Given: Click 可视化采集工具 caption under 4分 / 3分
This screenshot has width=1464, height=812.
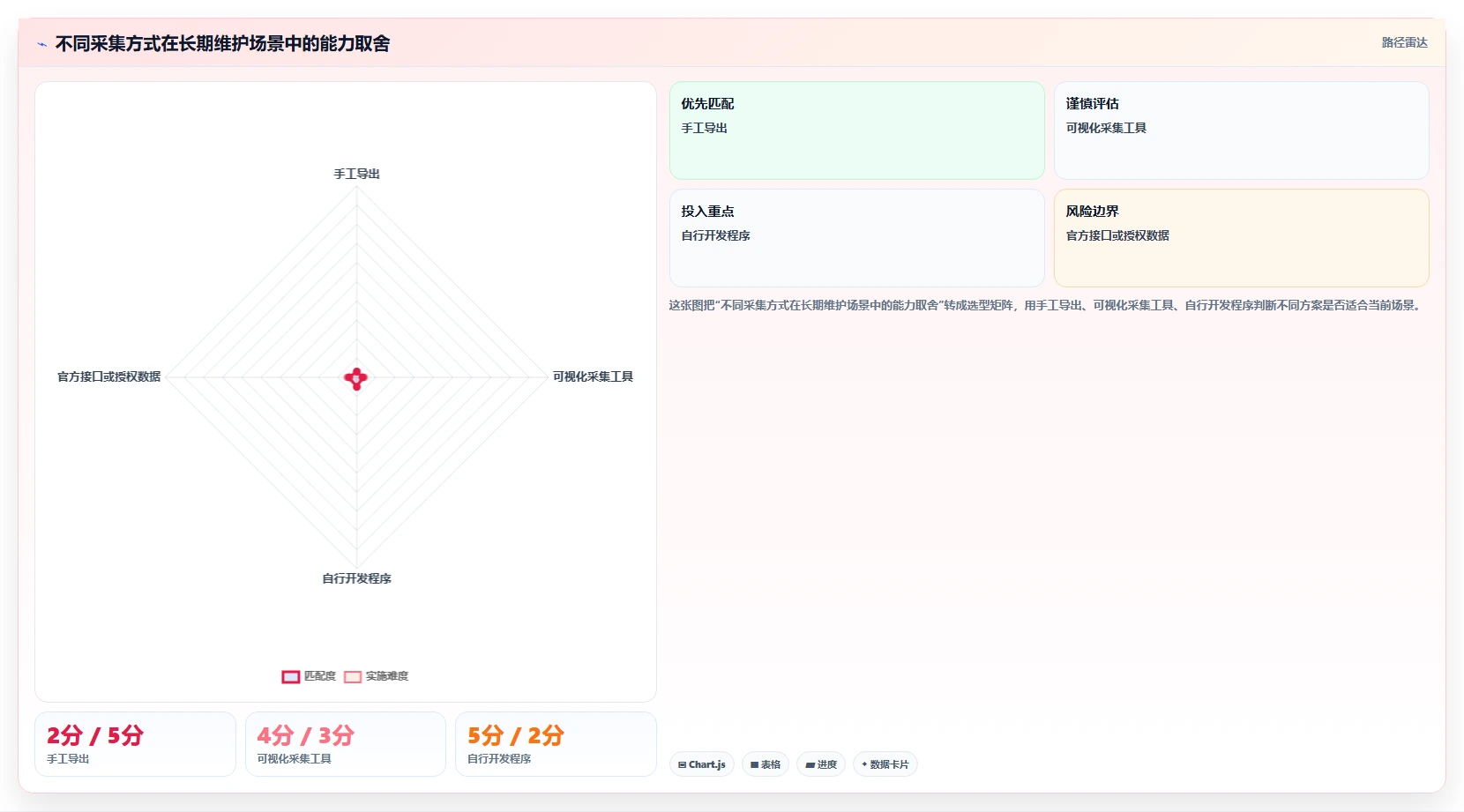Looking at the screenshot, I should pyautogui.click(x=295, y=759).
